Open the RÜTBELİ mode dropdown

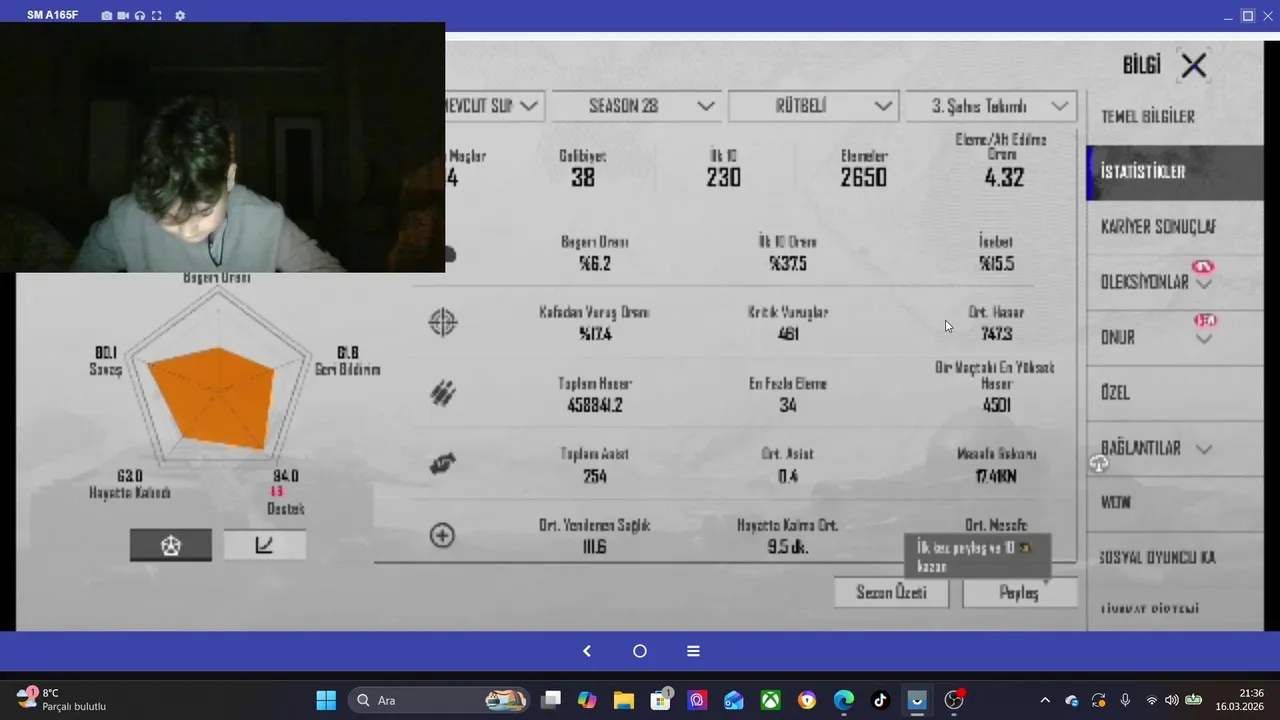pyautogui.click(x=812, y=106)
